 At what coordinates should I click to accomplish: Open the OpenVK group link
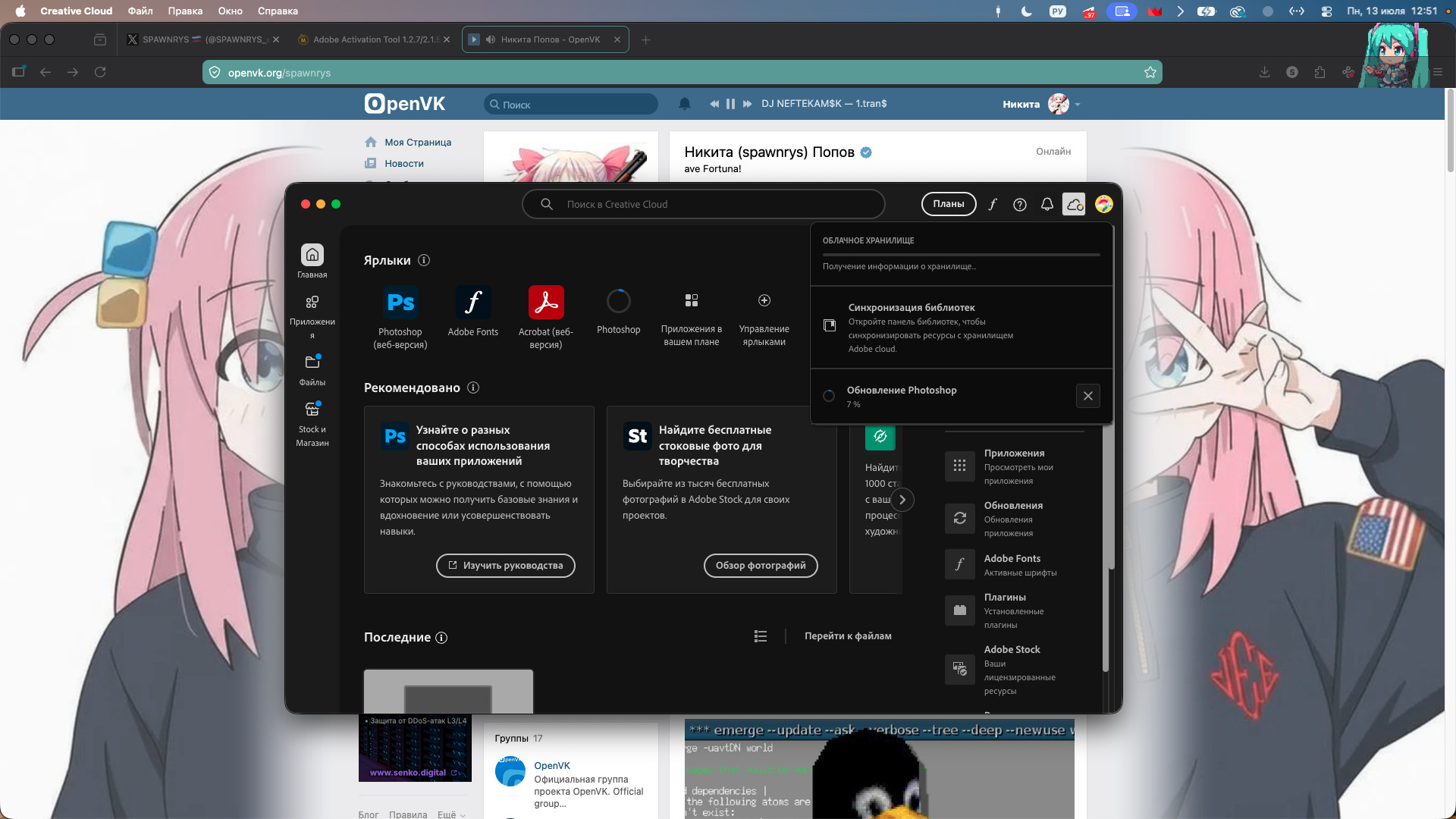[552, 766]
